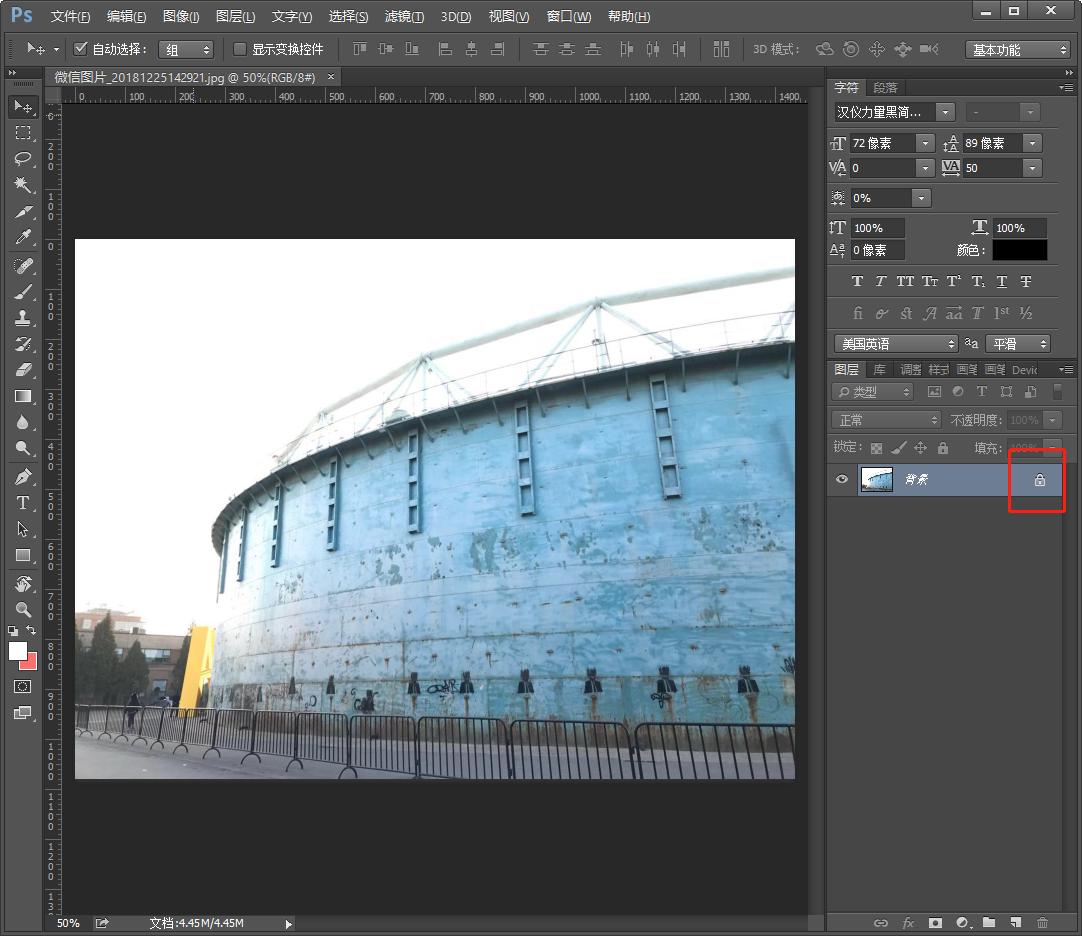Enable the 显示变换控件 checkbox
Viewport: 1082px width, 936px height.
coord(240,49)
